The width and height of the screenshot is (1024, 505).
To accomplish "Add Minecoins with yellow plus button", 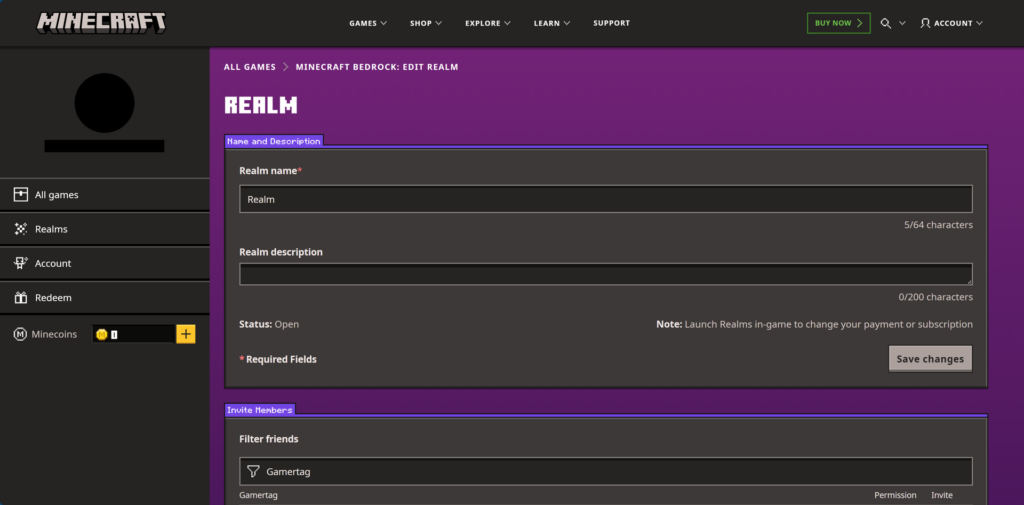I will coord(185,334).
